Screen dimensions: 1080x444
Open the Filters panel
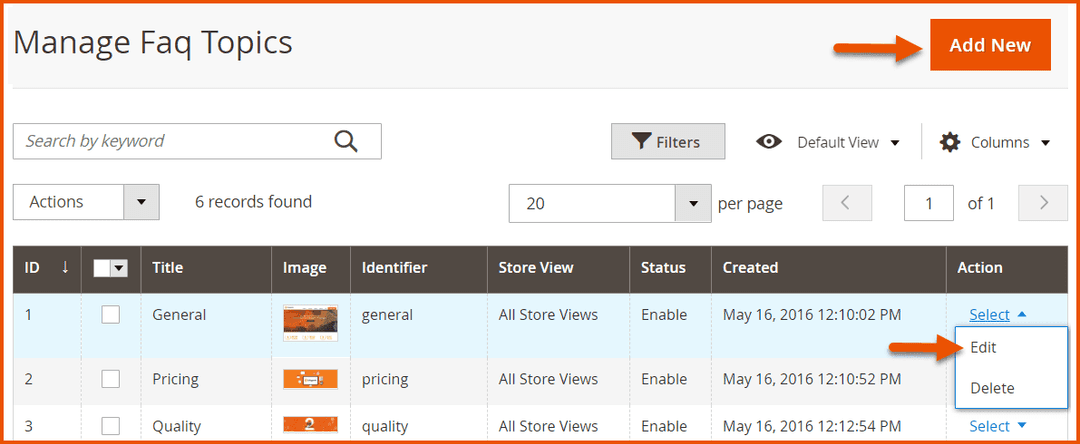(x=668, y=142)
